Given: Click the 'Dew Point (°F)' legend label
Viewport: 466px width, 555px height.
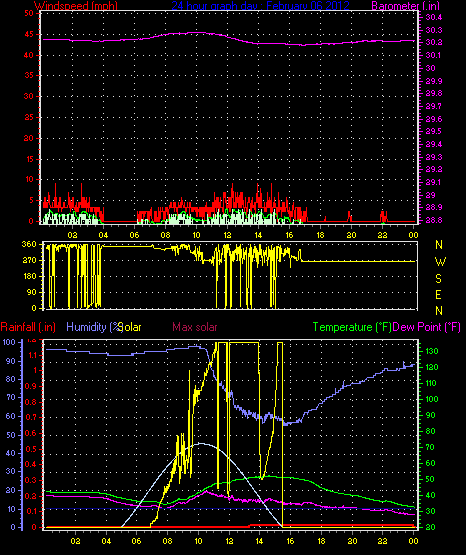Looking at the screenshot, I should (x=427, y=327).
